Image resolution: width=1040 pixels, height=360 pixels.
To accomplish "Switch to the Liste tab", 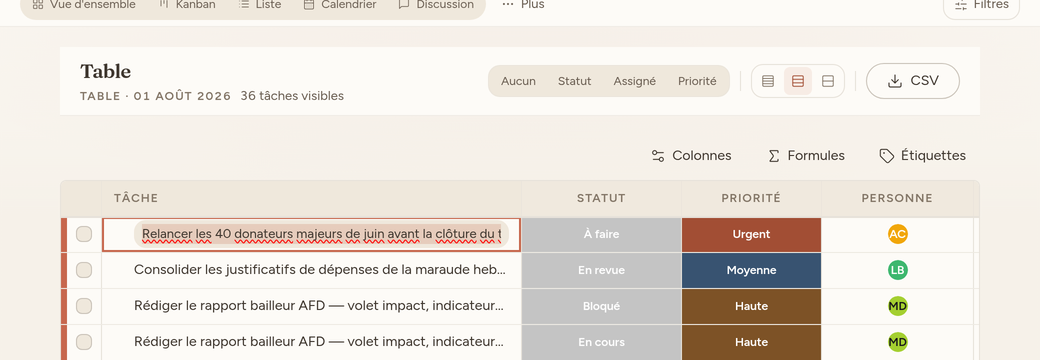I will 260,5.
